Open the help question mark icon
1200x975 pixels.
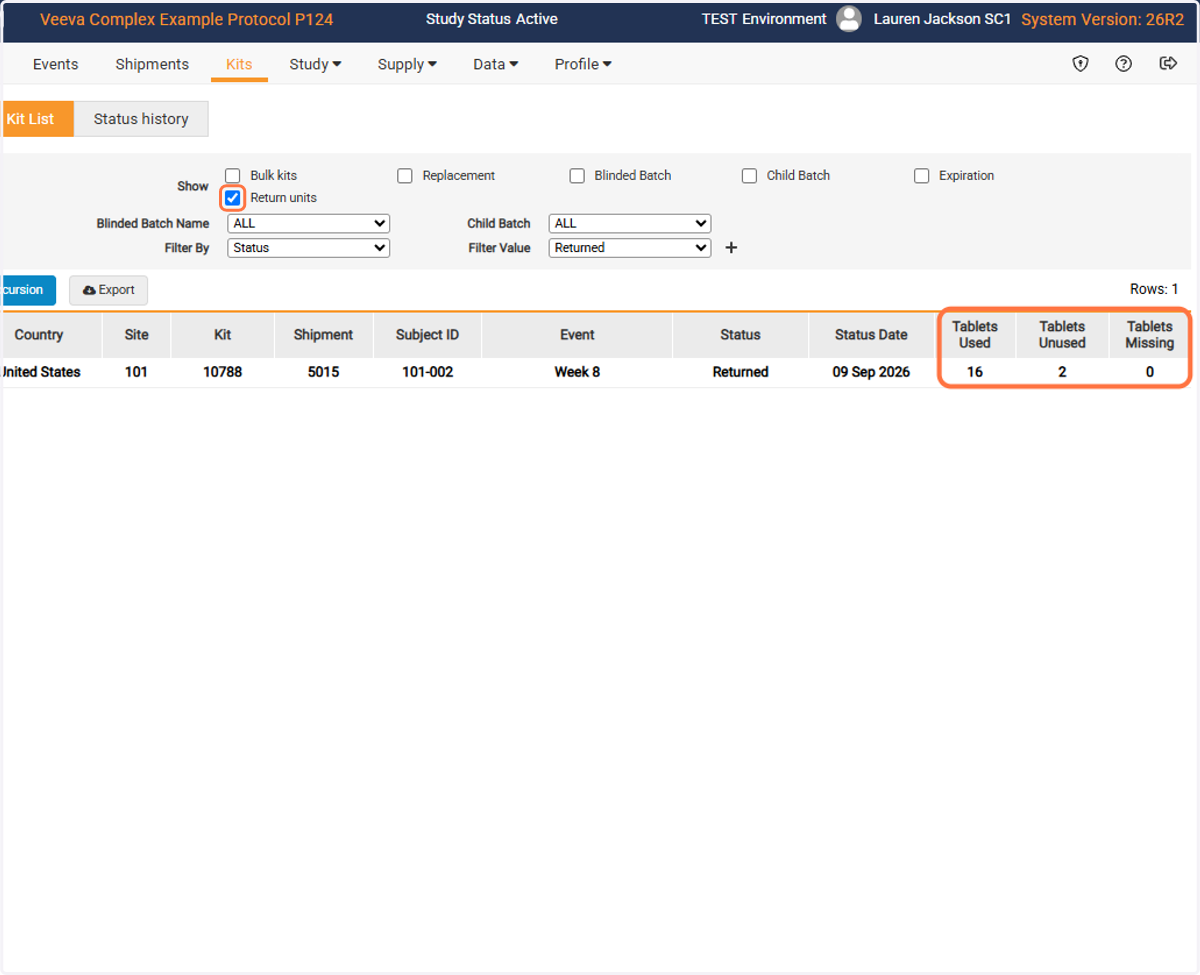1124,64
